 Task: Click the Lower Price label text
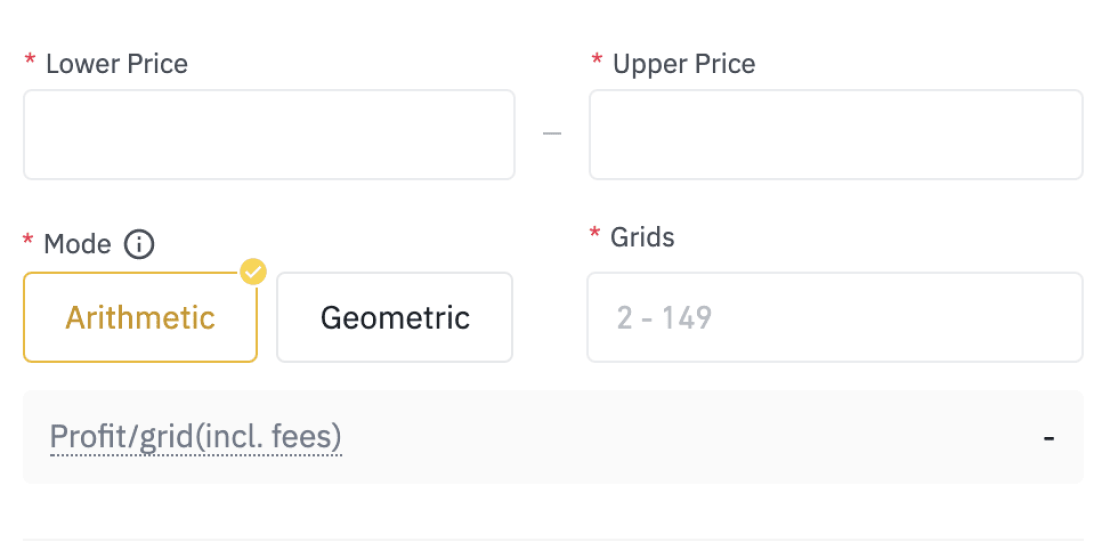point(117,64)
